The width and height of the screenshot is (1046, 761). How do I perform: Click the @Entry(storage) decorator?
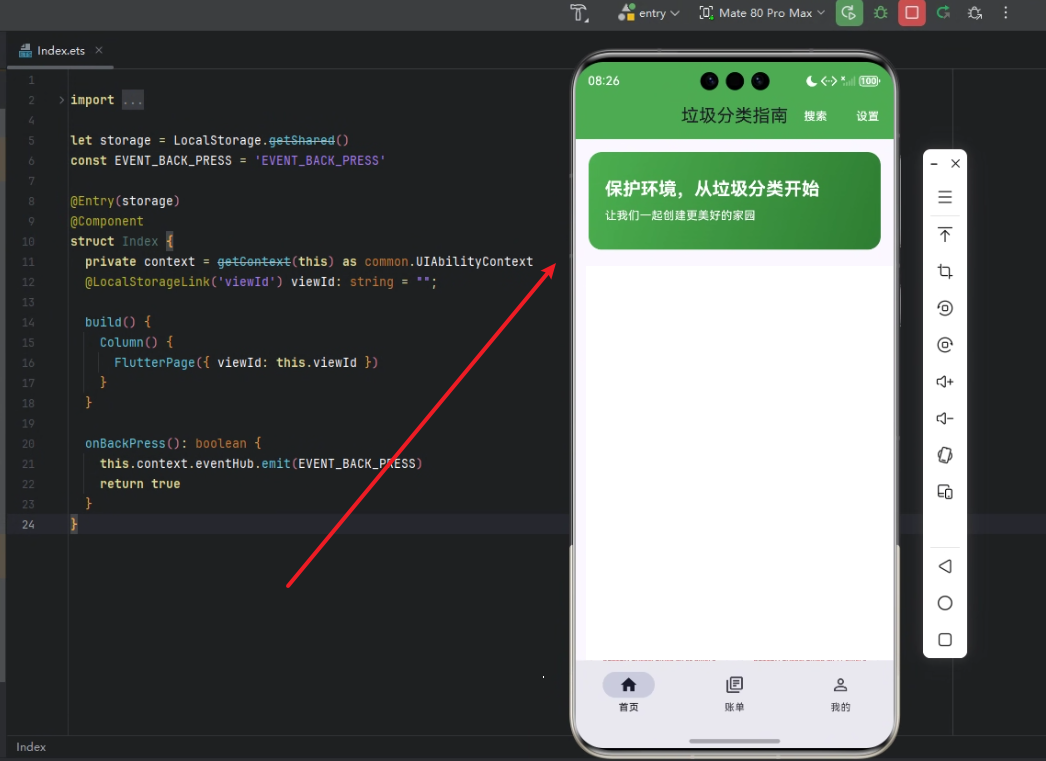tap(125, 201)
